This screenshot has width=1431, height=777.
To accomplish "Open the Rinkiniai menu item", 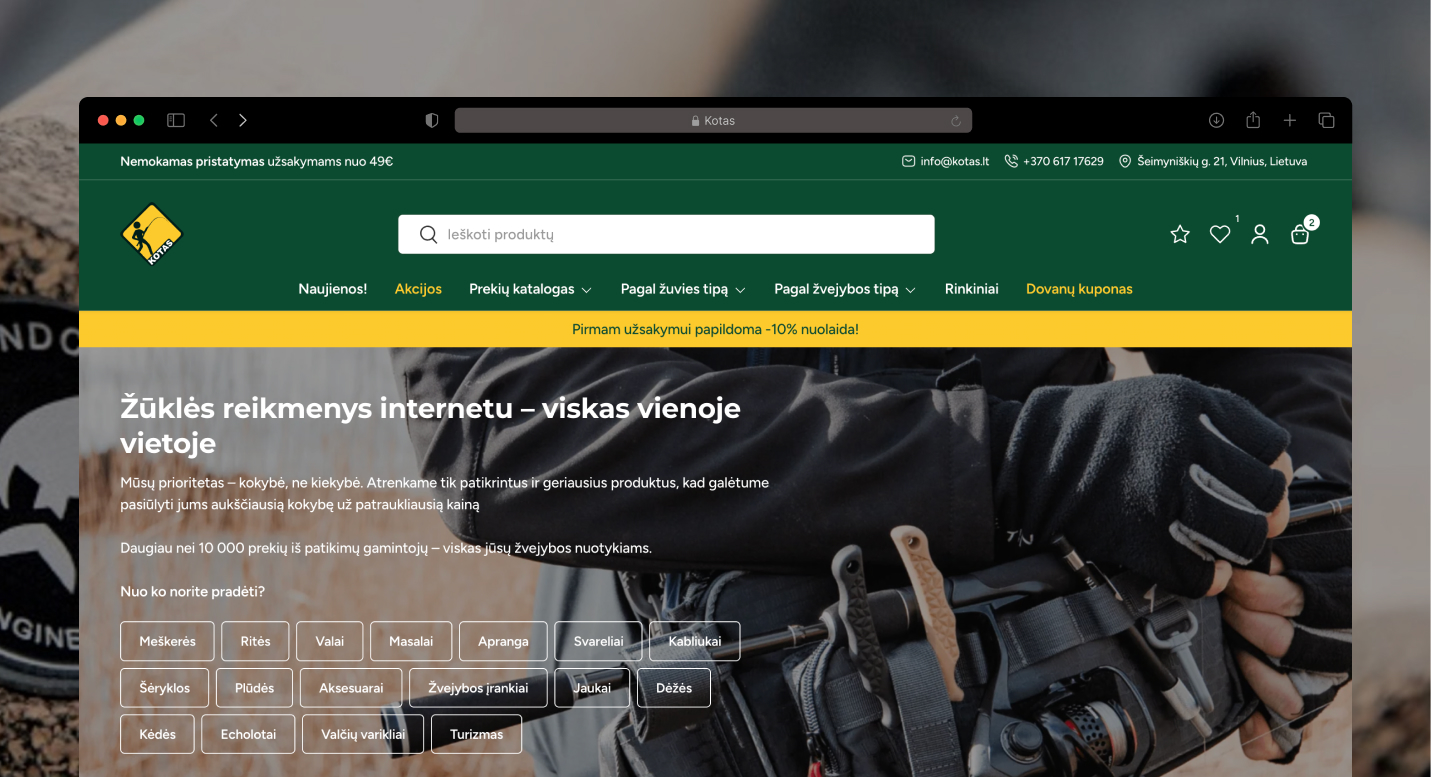I will [972, 289].
